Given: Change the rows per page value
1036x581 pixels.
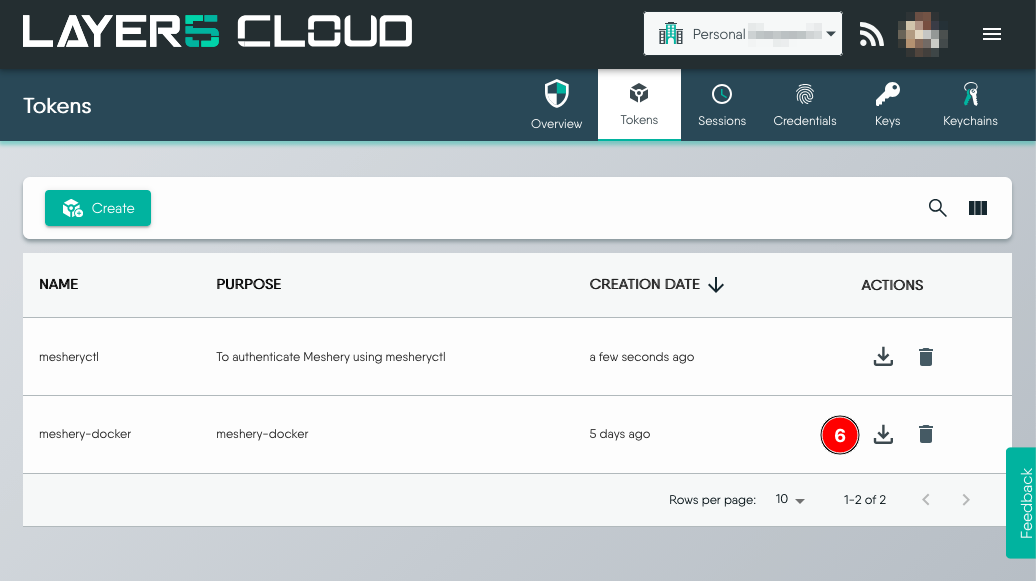Looking at the screenshot, I should [789, 499].
